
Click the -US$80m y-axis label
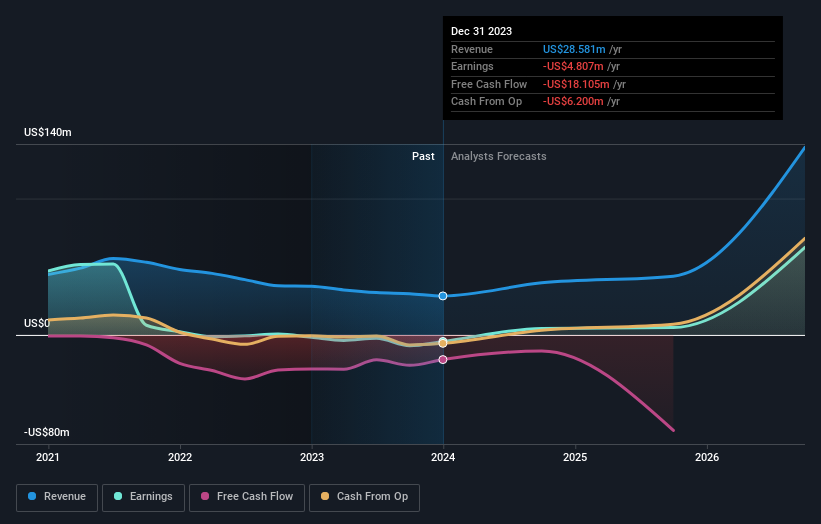point(47,432)
